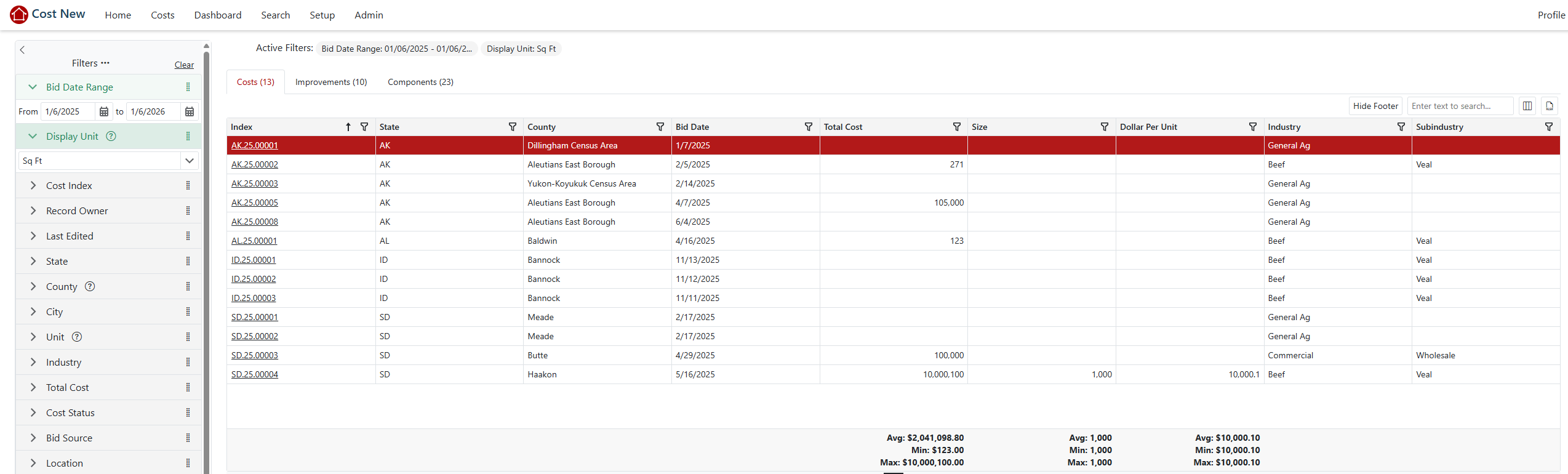Open the Dashboard menu item
Screen dimensions: 1568x474
click(x=218, y=15)
